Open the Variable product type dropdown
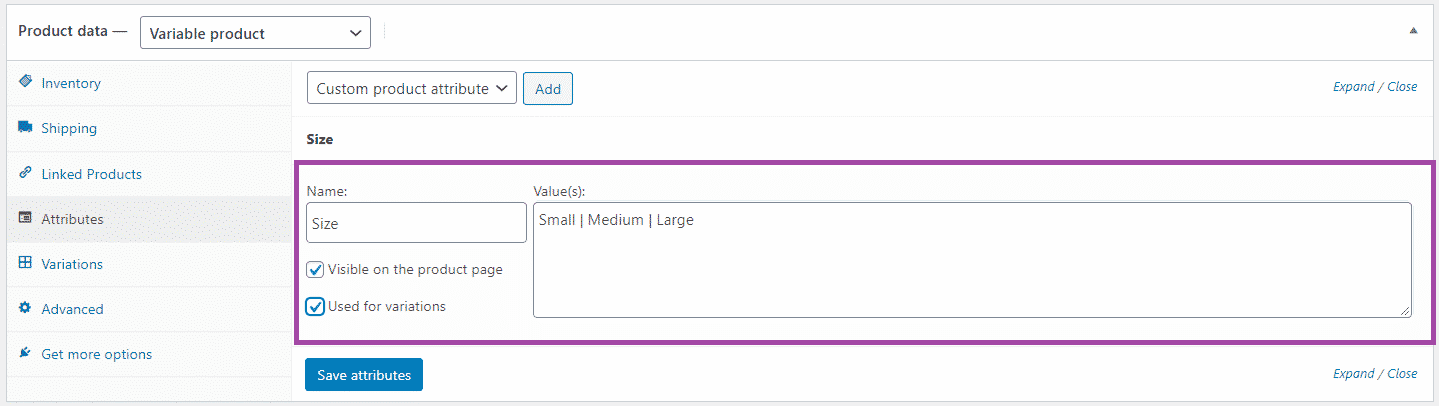The width and height of the screenshot is (1439, 406). (x=255, y=33)
